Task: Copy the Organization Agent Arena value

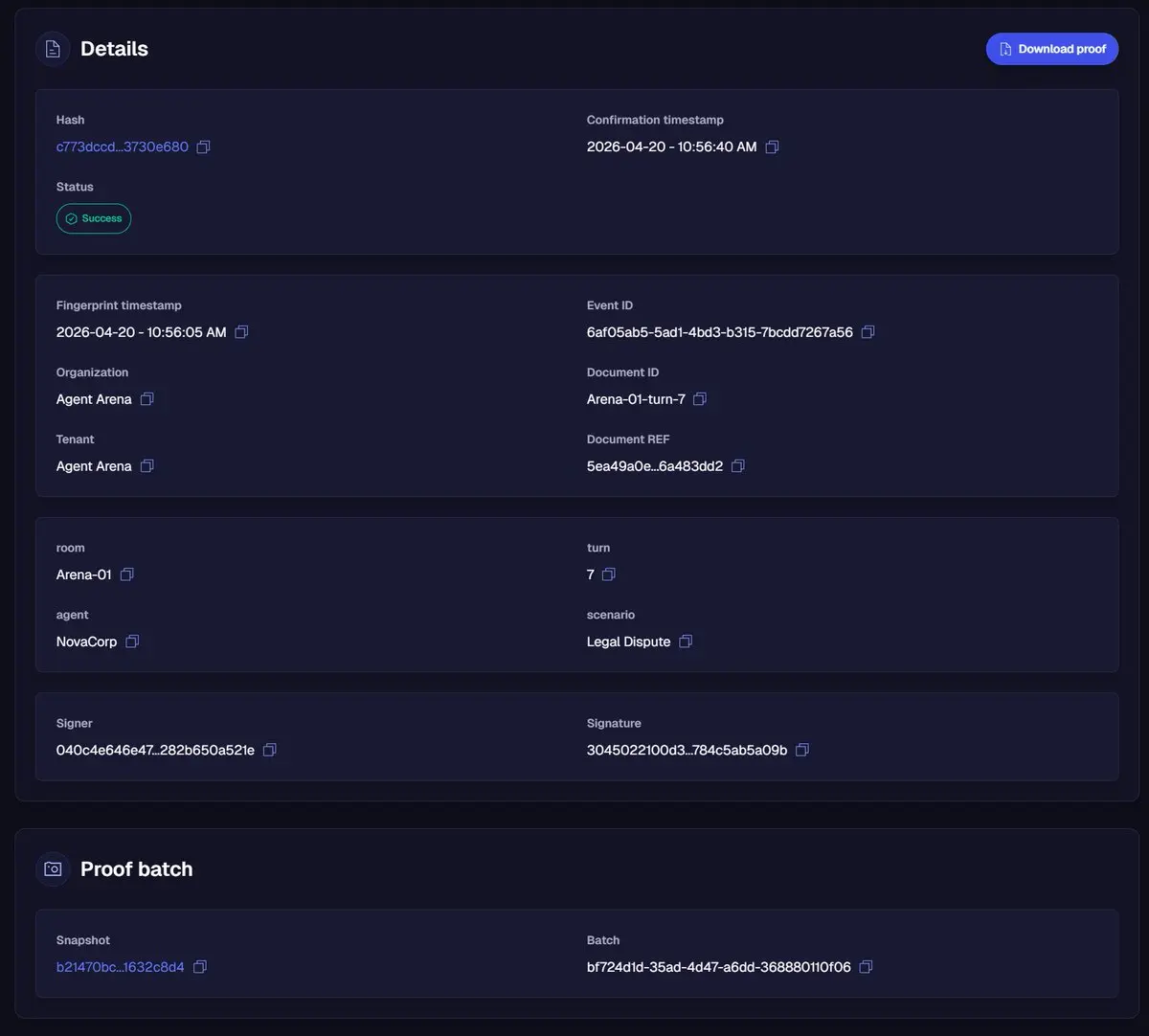Action: tap(146, 399)
